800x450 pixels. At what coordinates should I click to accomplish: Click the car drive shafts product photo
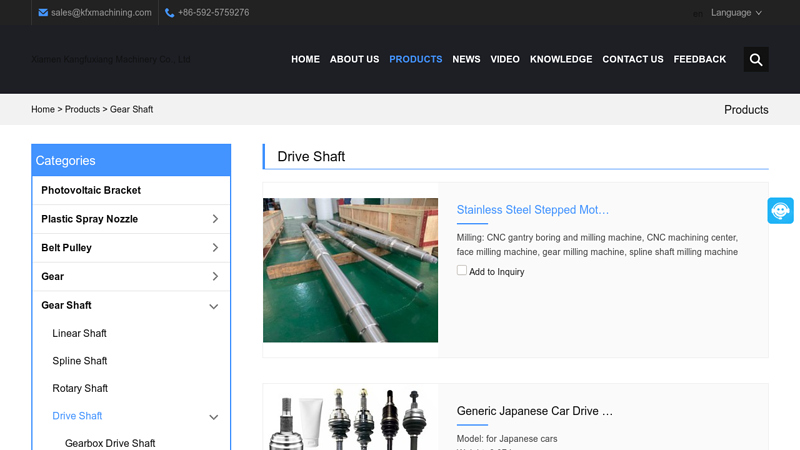click(351, 418)
